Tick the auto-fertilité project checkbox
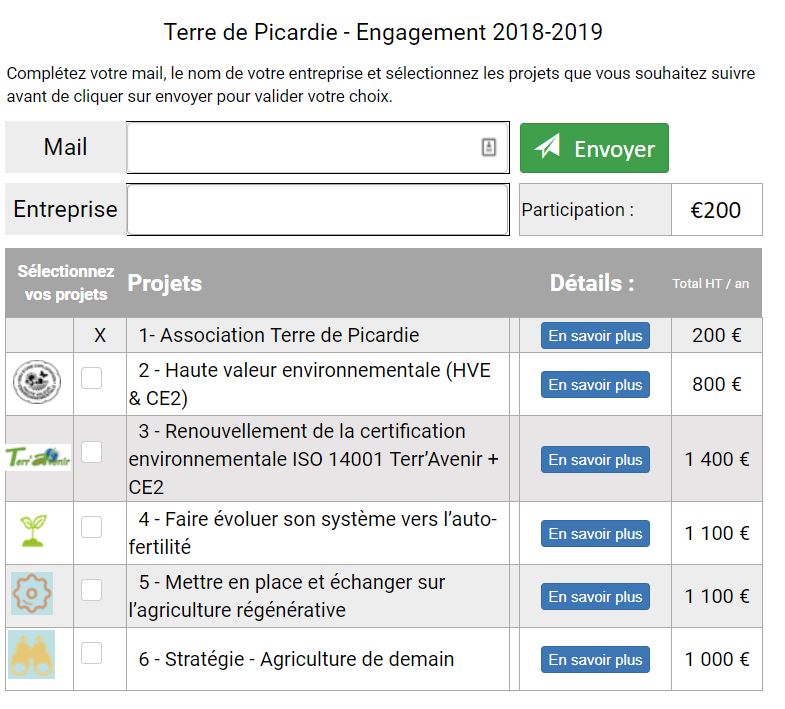This screenshot has width=785, height=709. (x=91, y=527)
